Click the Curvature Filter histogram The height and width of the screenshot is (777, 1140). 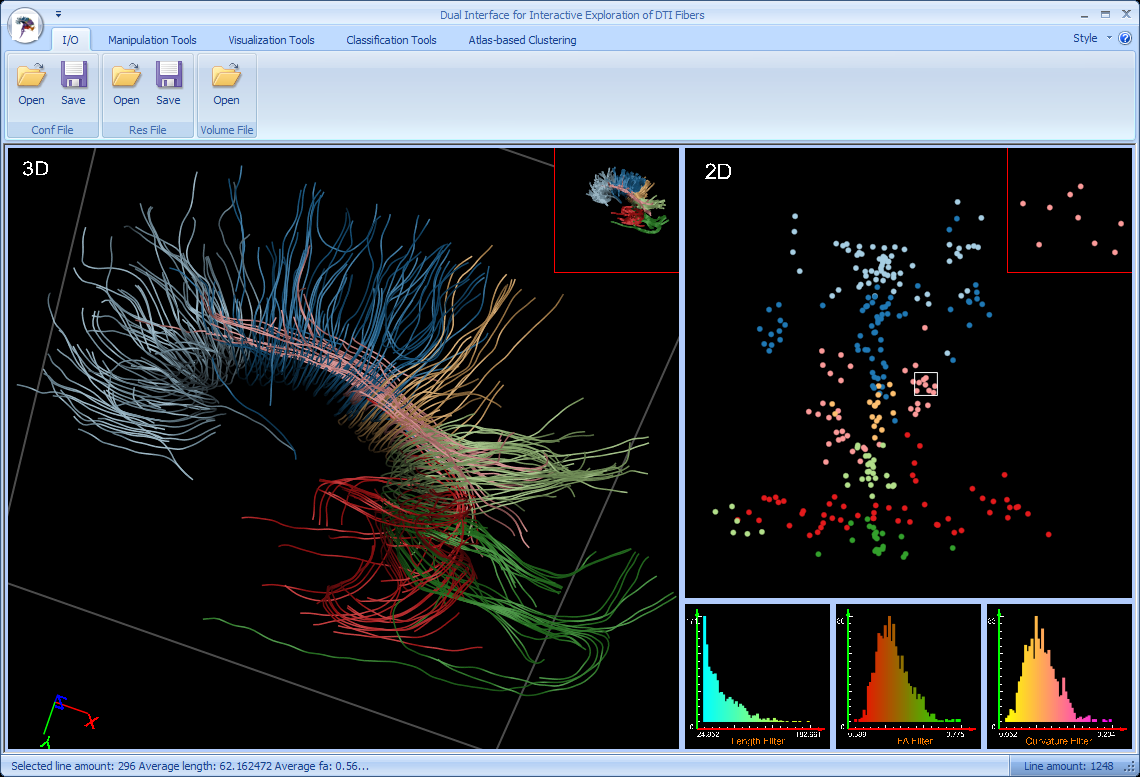(x=1059, y=675)
